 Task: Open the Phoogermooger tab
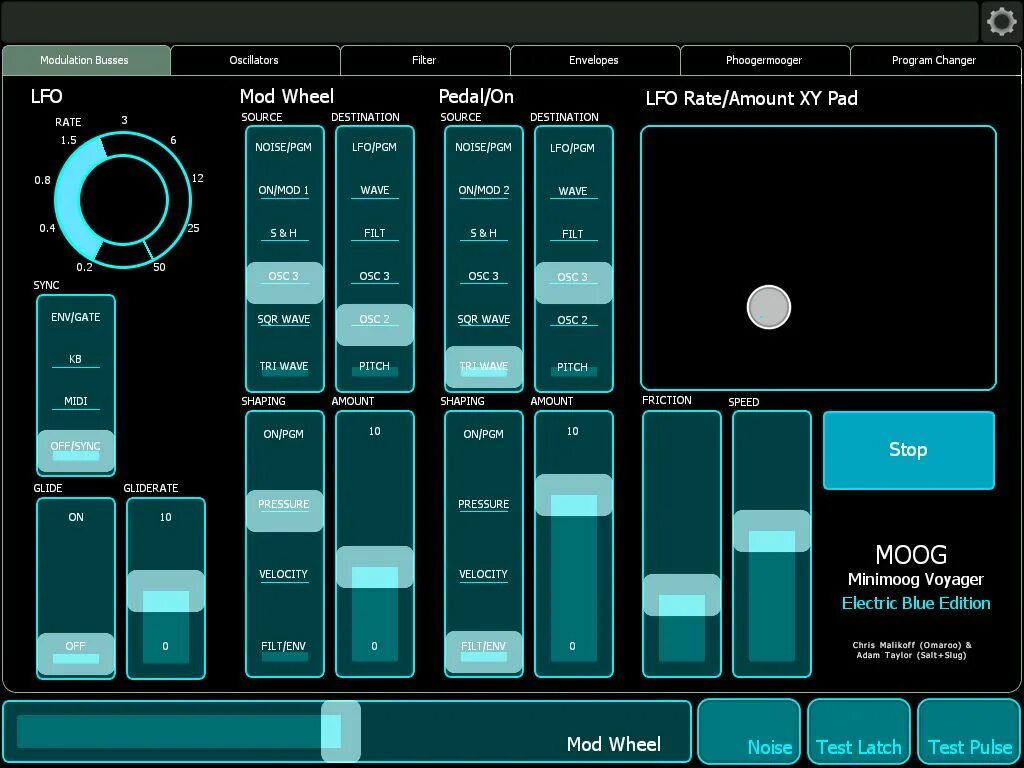[764, 60]
